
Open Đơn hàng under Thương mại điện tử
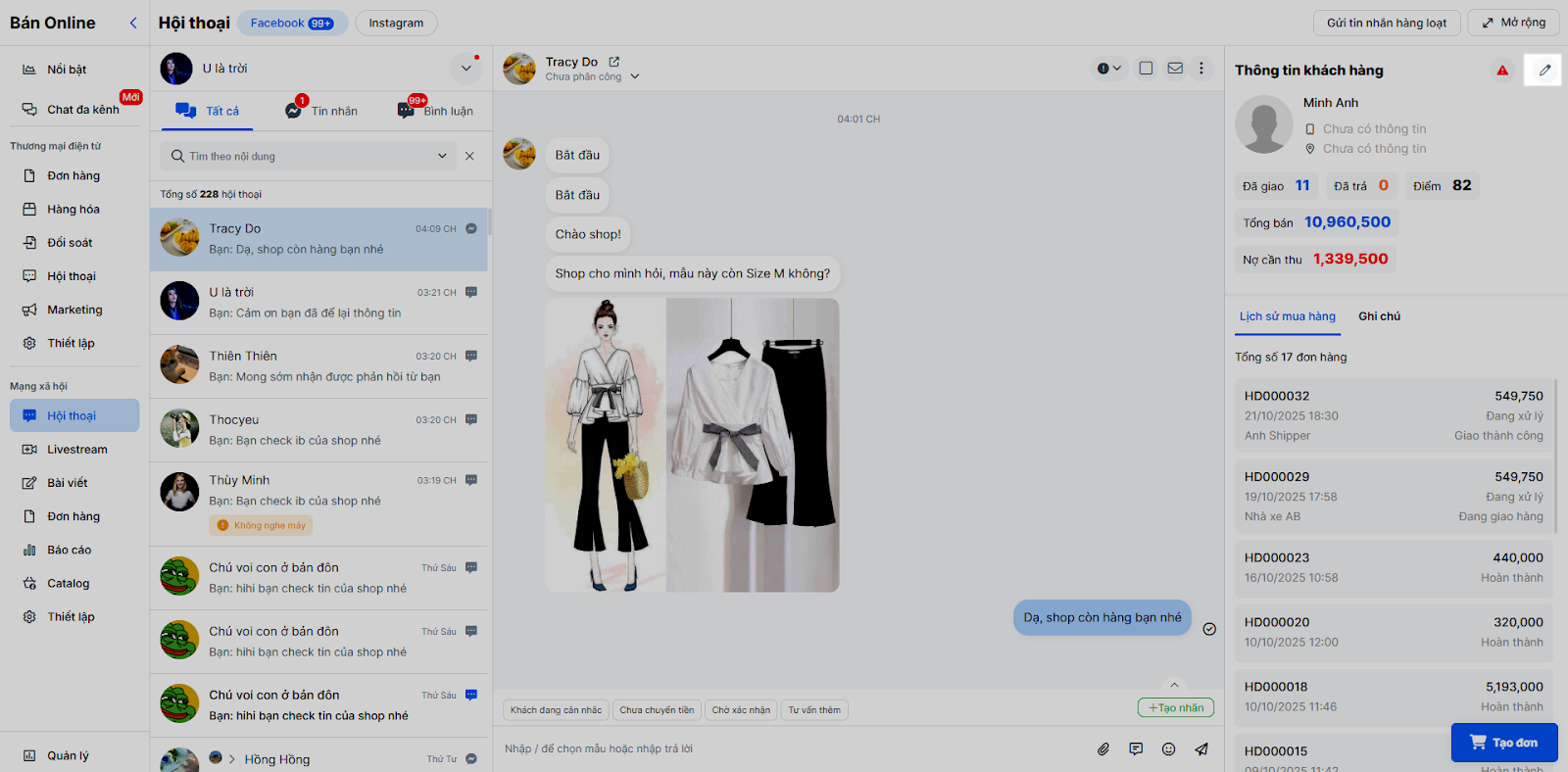[x=73, y=176]
